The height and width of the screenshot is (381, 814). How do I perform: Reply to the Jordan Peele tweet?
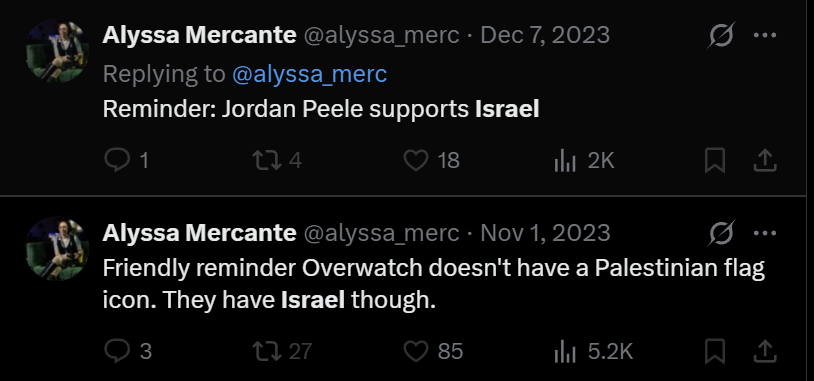[126, 160]
